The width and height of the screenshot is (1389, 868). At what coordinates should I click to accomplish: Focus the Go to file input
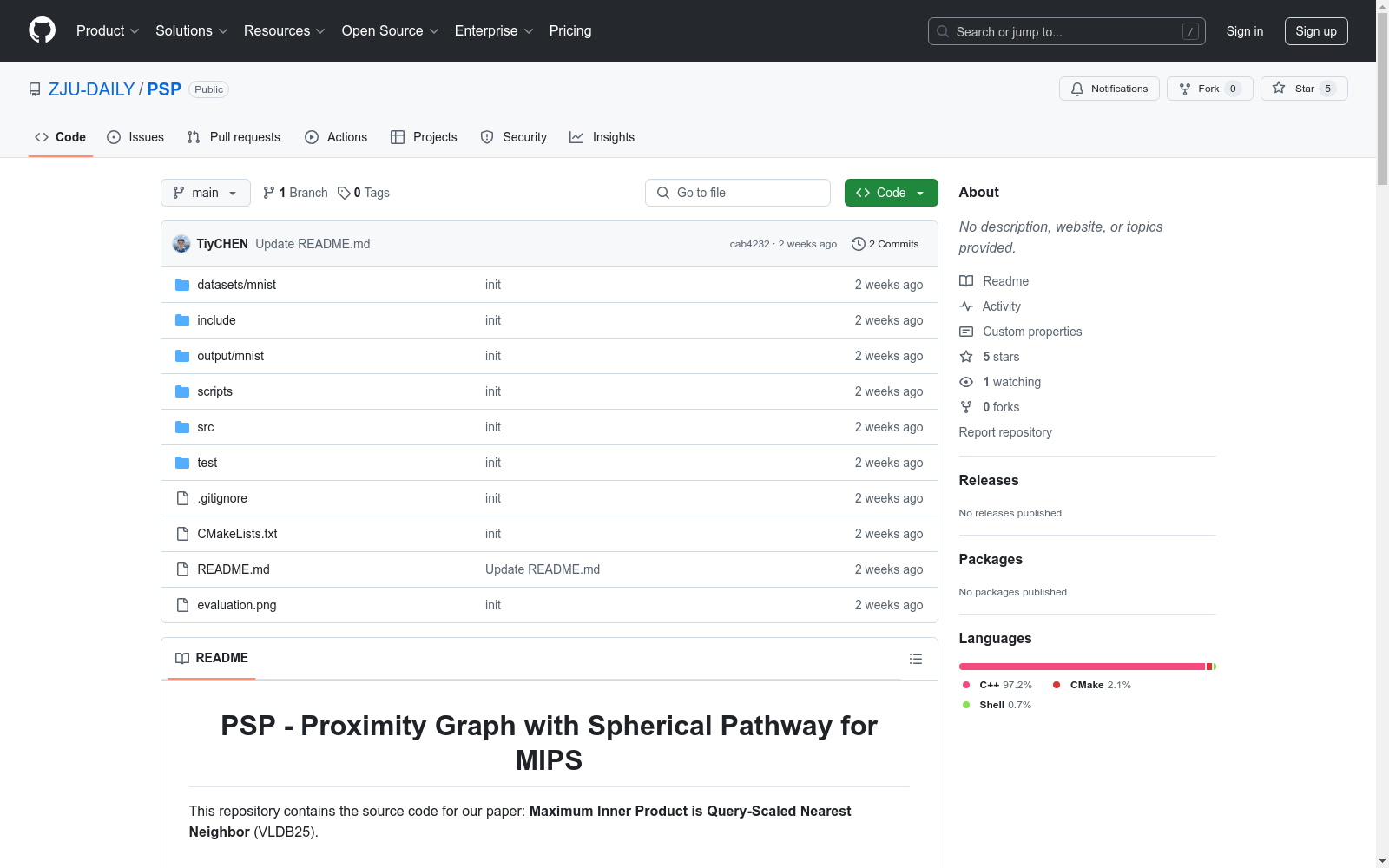[x=738, y=193]
